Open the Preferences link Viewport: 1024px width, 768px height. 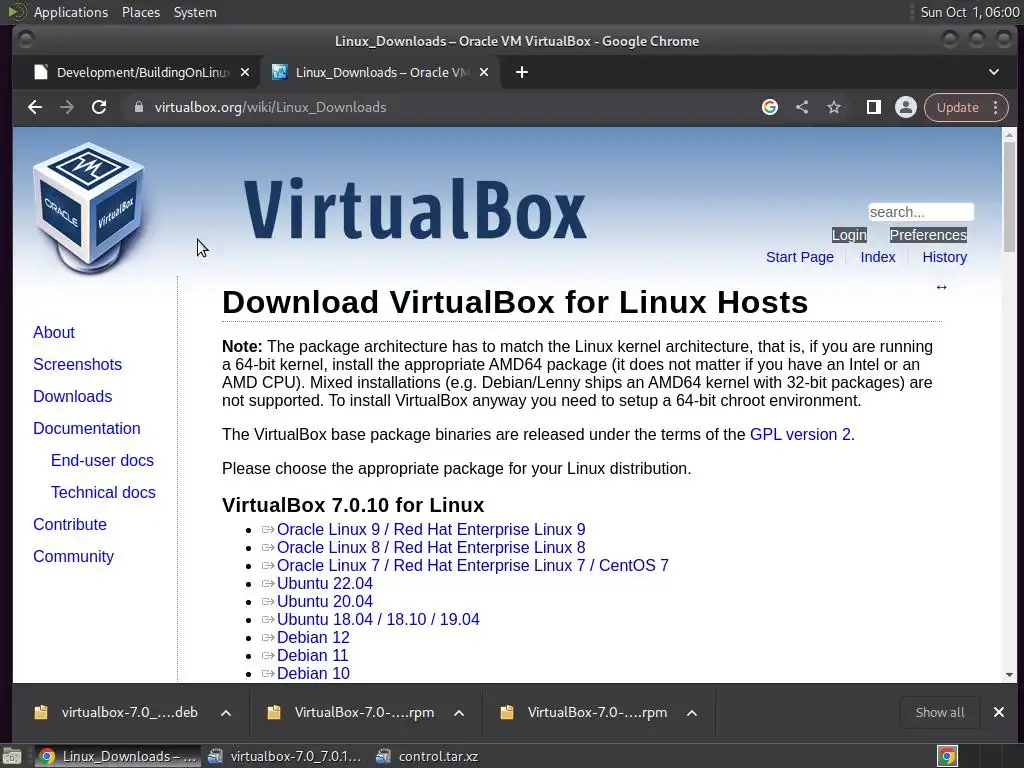coord(928,235)
